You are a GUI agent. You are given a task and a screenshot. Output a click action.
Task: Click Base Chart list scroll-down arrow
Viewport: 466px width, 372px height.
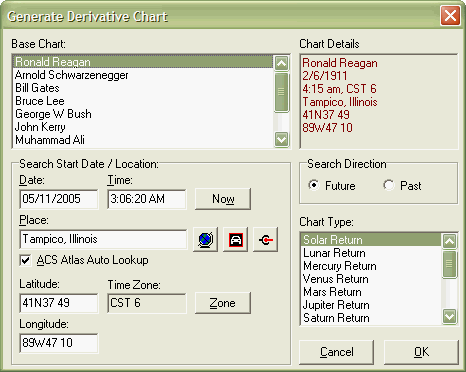point(282,139)
